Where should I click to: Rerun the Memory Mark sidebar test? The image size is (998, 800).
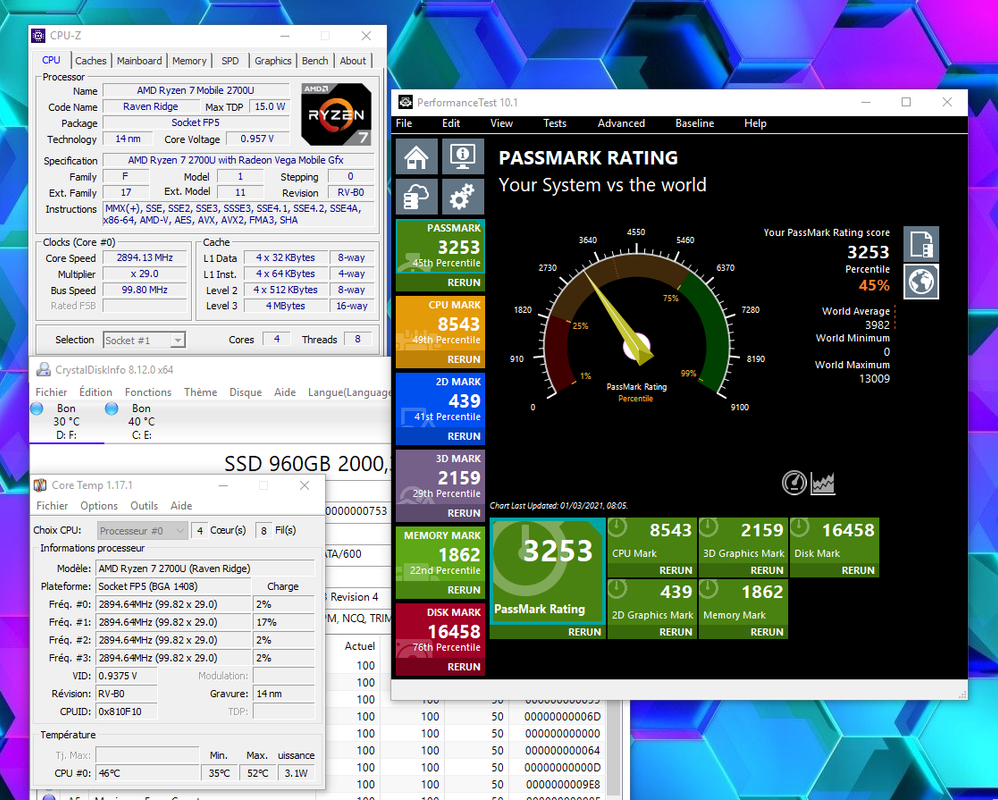tap(463, 590)
